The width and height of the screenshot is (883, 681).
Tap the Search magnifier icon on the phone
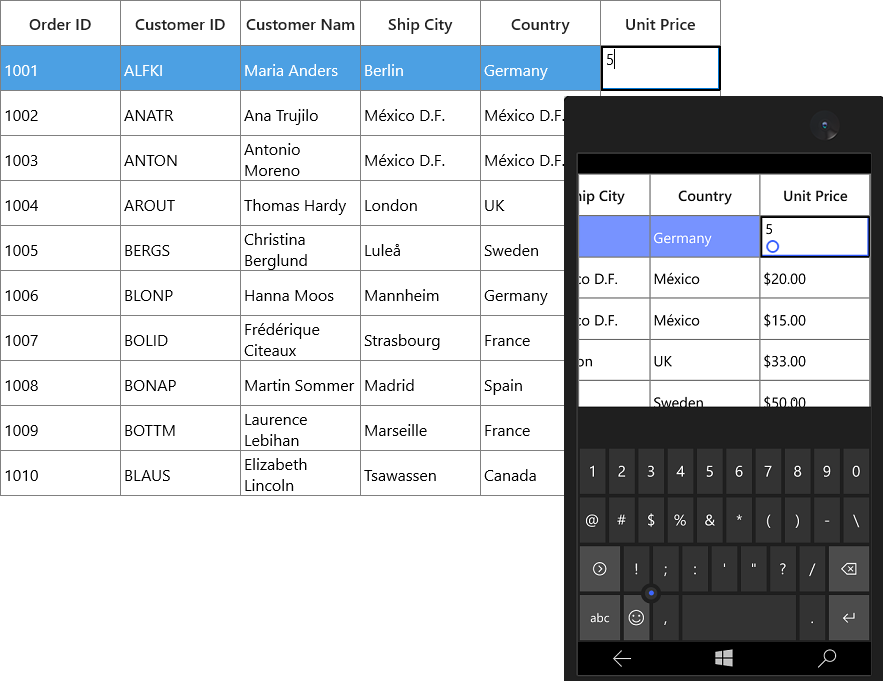pos(827,658)
